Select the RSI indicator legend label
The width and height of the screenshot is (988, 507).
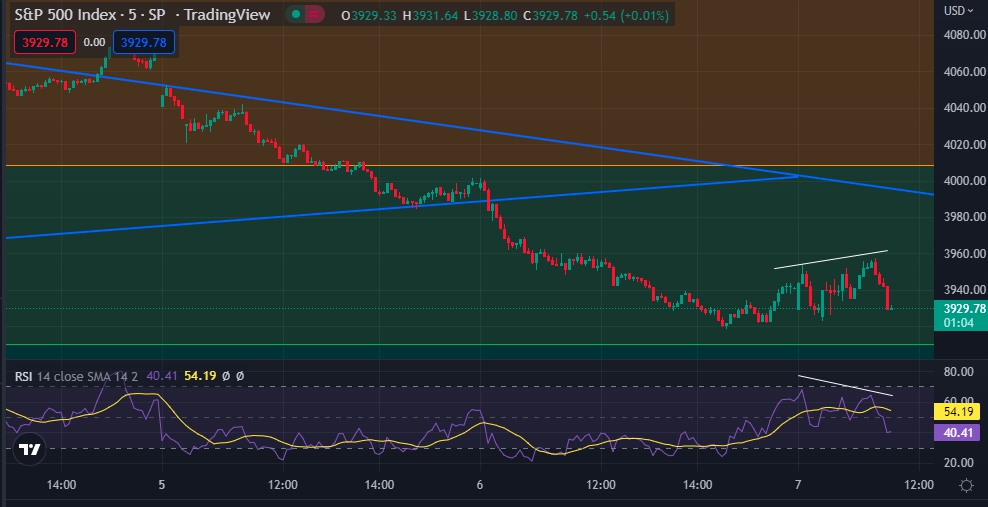pyautogui.click(x=24, y=376)
